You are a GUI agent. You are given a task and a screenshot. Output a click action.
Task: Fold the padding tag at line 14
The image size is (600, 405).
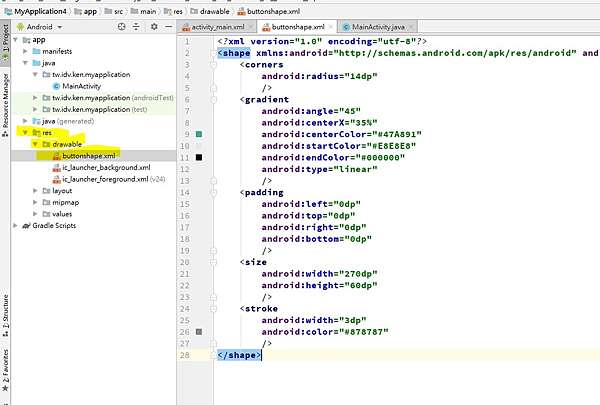click(214, 193)
